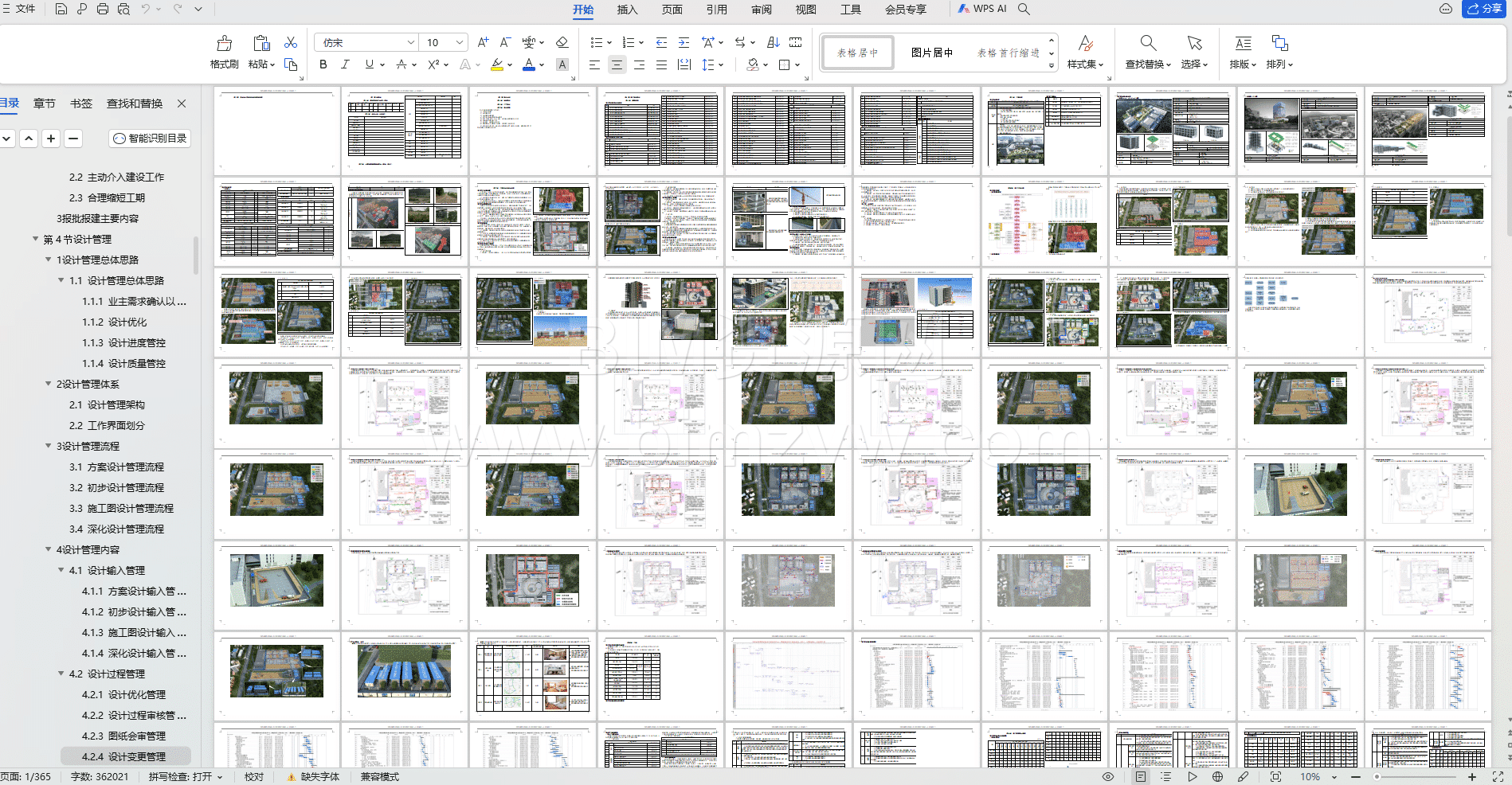This screenshot has height=785, width=1512.
Task: Toggle character shading (A box) icon
Action: (562, 64)
